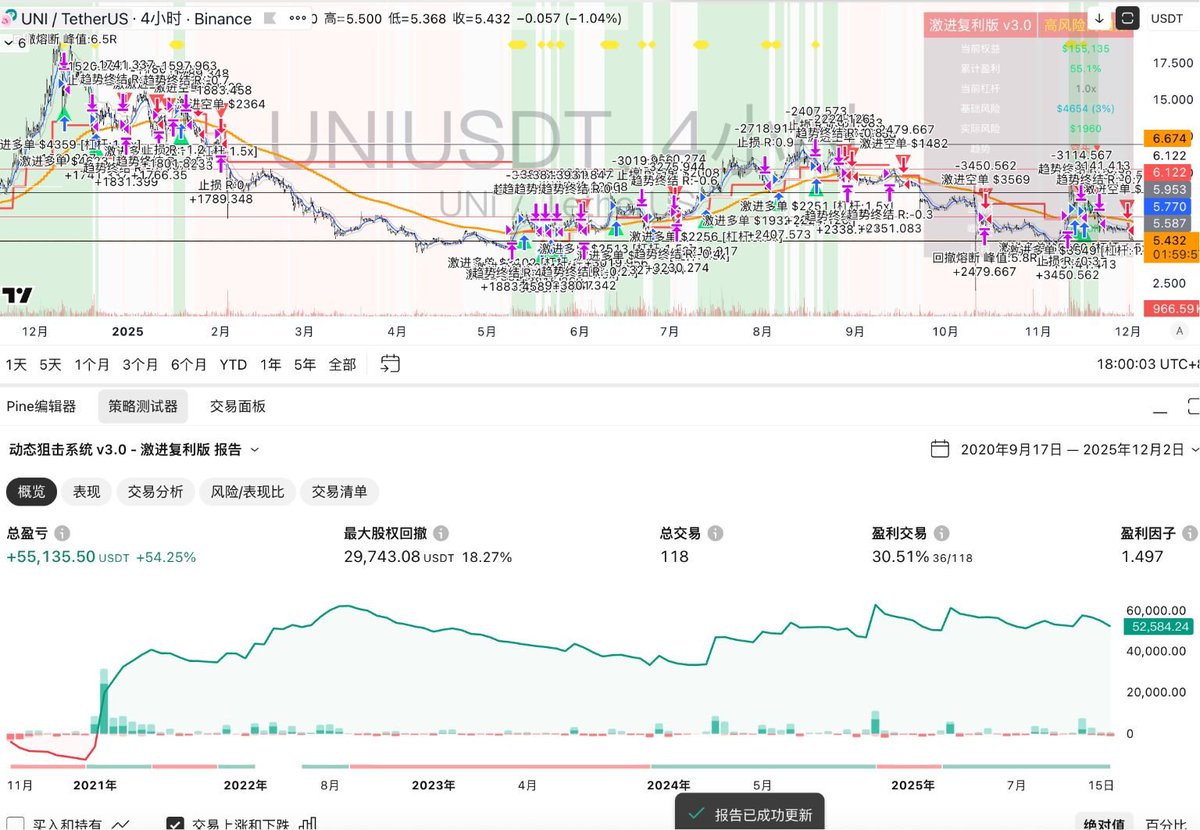Screen dimensions: 1200x830
Task: Set chart range to YTD
Action: [x=233, y=364]
